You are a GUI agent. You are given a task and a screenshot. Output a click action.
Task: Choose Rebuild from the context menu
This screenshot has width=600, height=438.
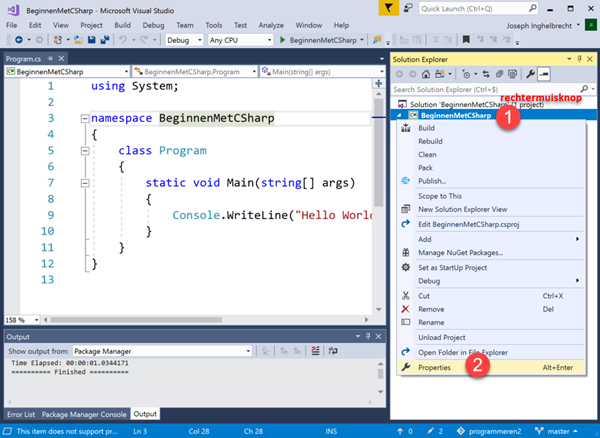coord(491,141)
